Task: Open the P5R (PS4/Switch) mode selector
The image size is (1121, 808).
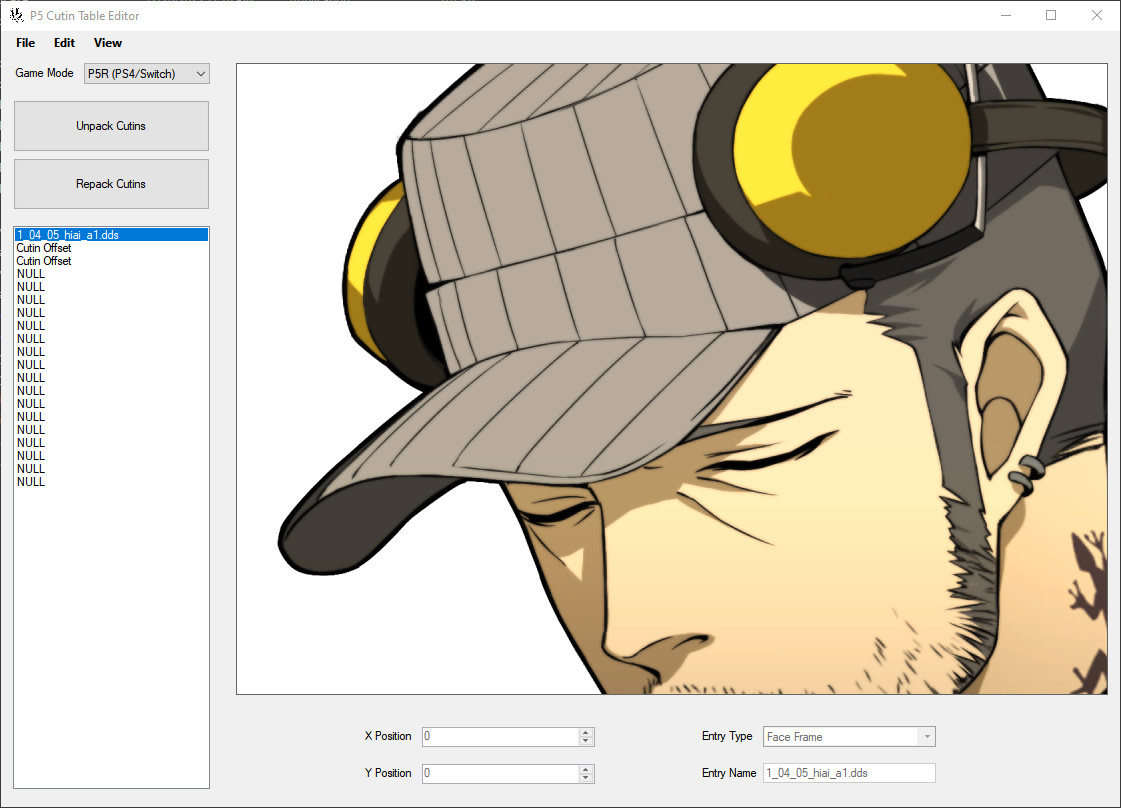Action: pyautogui.click(x=145, y=73)
